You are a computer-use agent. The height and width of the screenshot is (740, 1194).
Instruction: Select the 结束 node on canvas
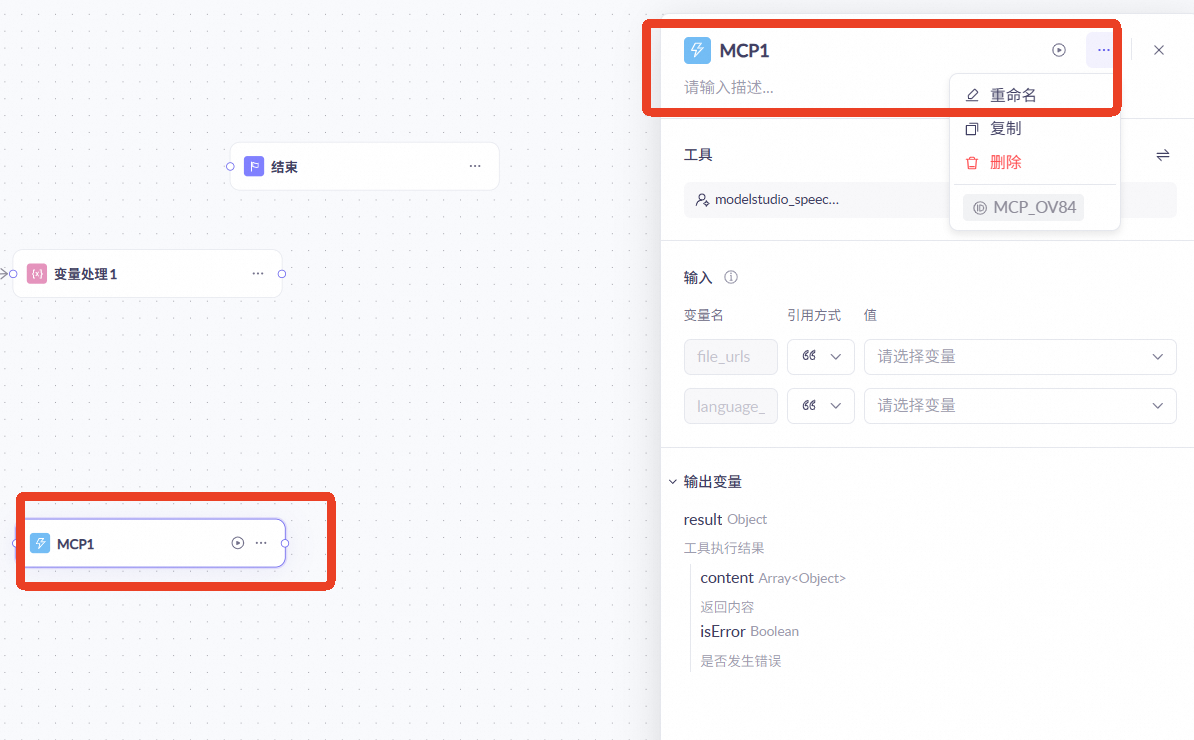pos(365,166)
